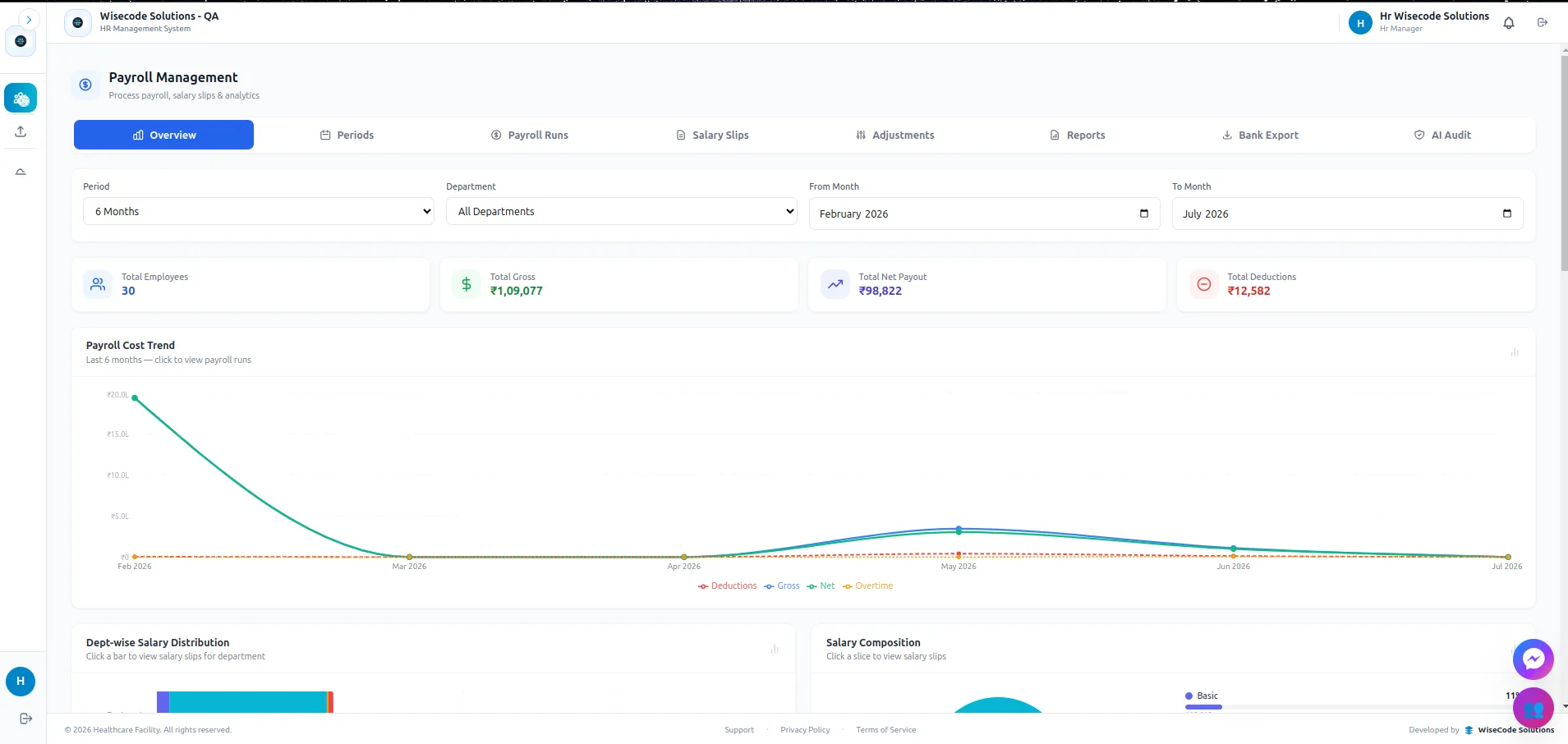Open the From Month calendar picker icon

click(1144, 214)
